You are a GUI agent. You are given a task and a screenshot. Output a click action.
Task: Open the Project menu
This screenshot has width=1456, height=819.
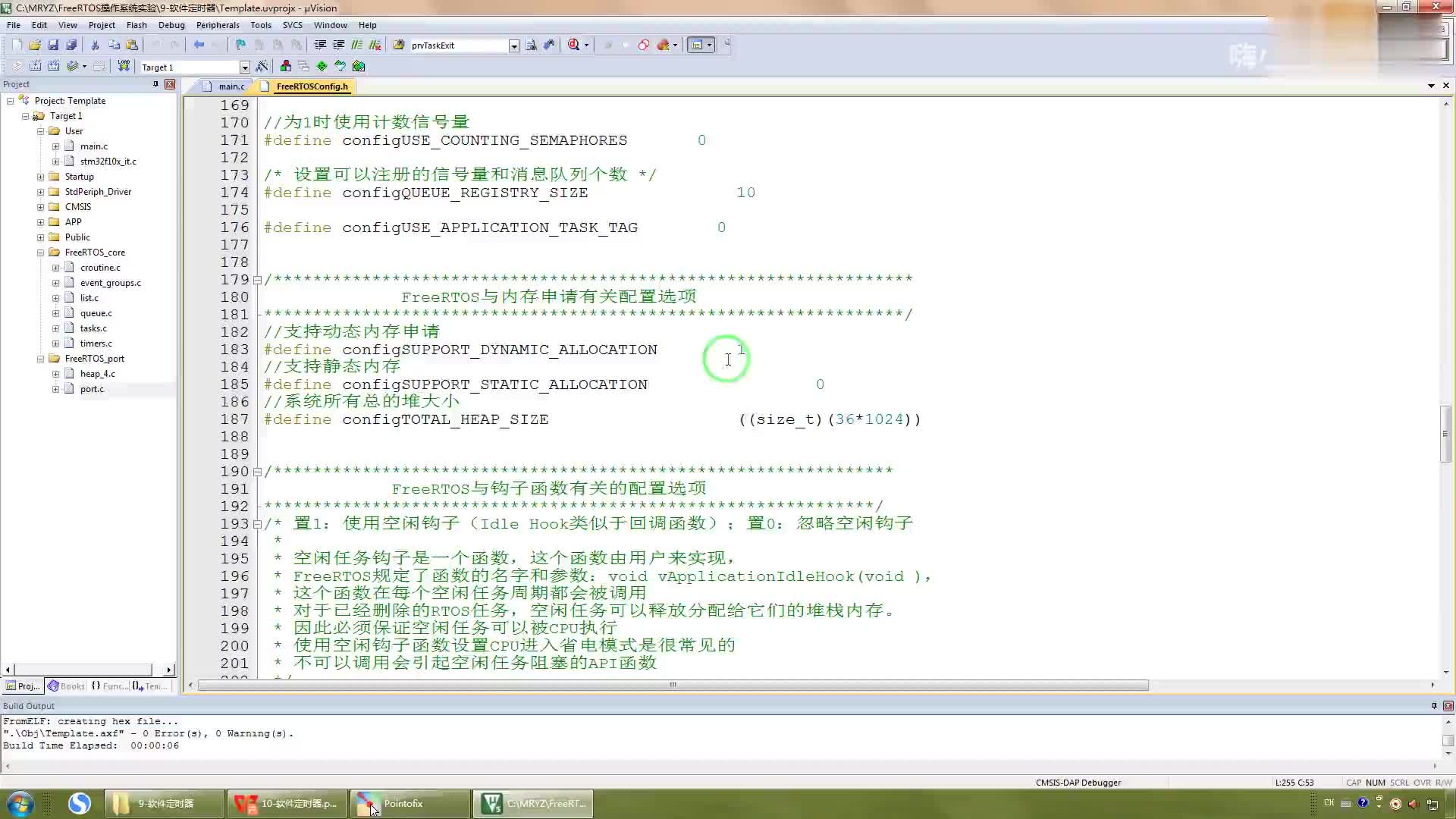click(102, 24)
